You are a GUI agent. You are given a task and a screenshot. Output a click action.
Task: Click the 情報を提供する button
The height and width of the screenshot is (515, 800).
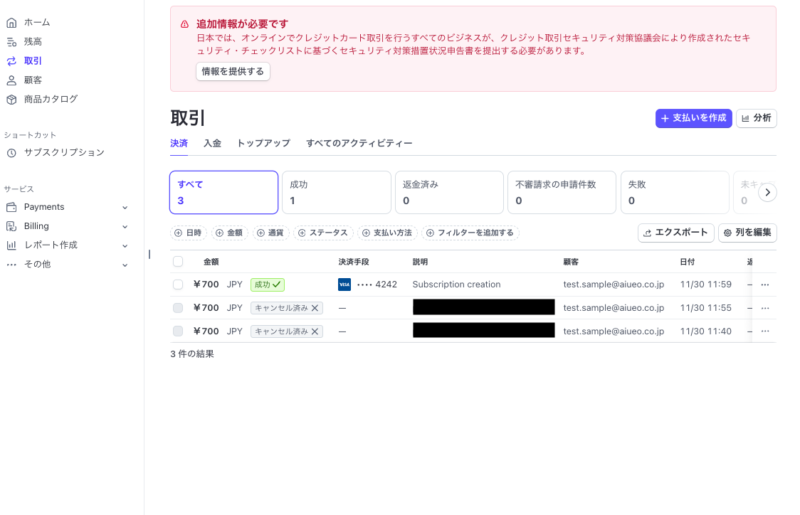[233, 71]
